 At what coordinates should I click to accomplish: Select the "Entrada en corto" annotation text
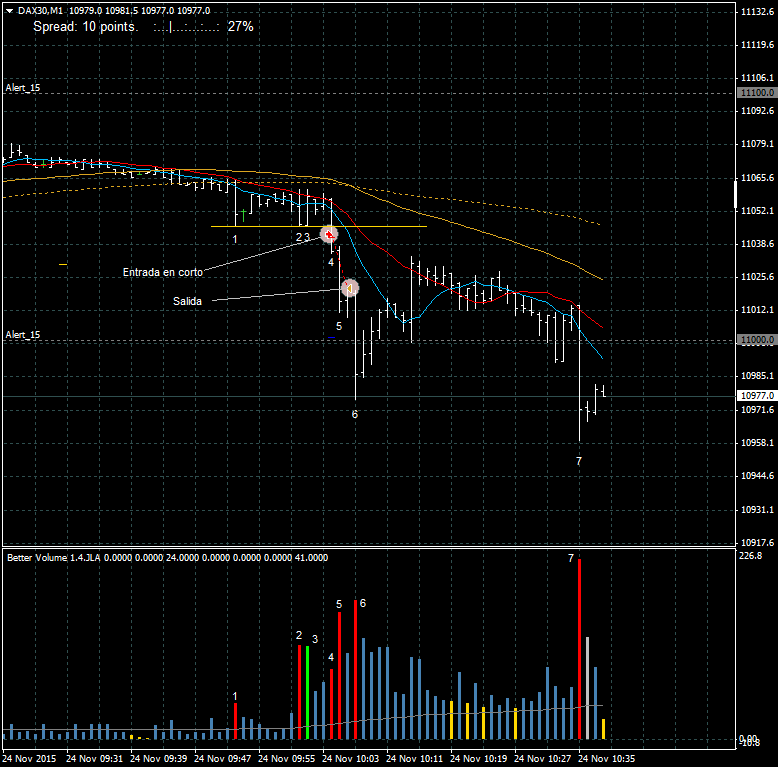coord(162,272)
